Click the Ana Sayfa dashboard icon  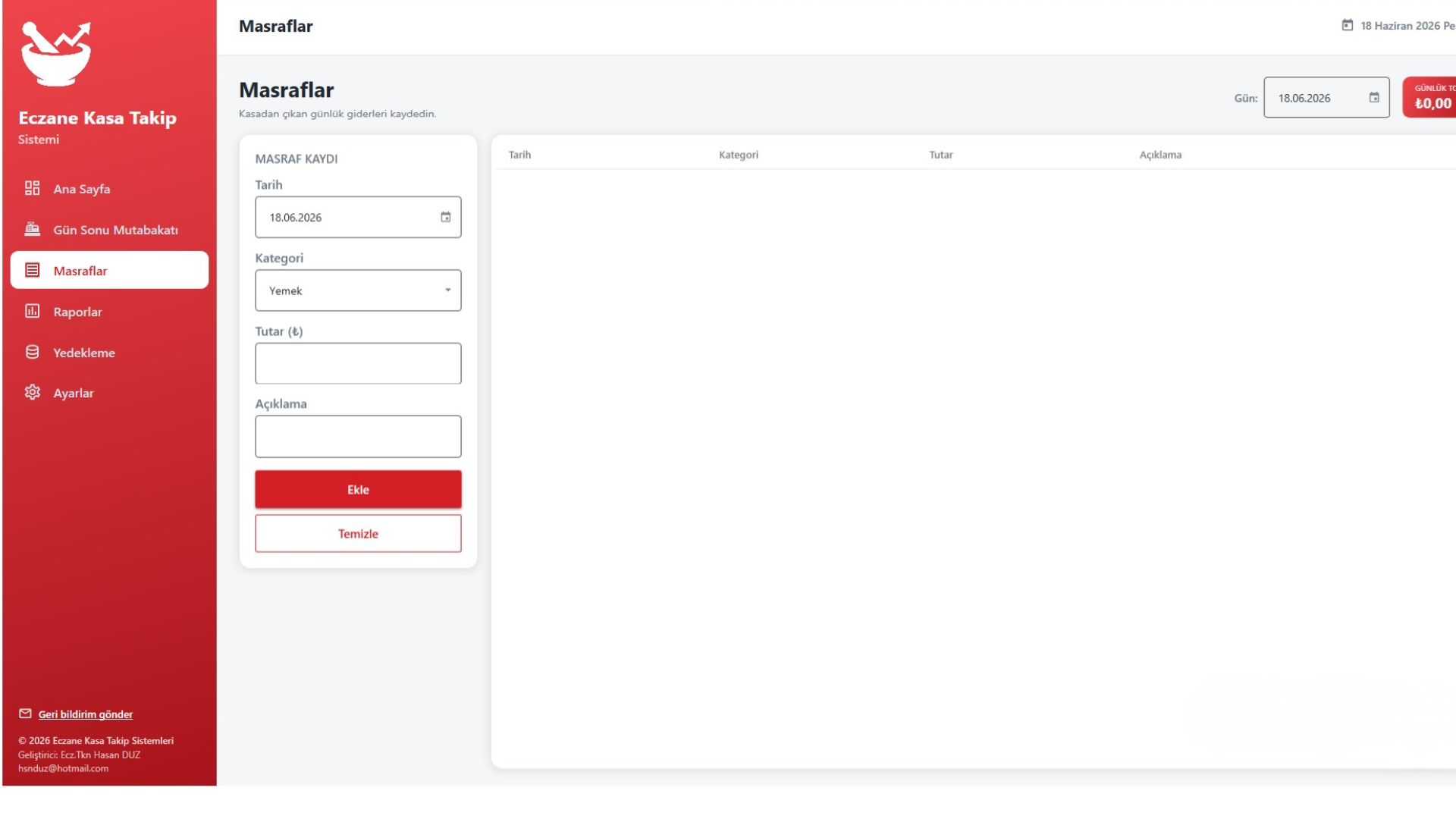tap(32, 188)
